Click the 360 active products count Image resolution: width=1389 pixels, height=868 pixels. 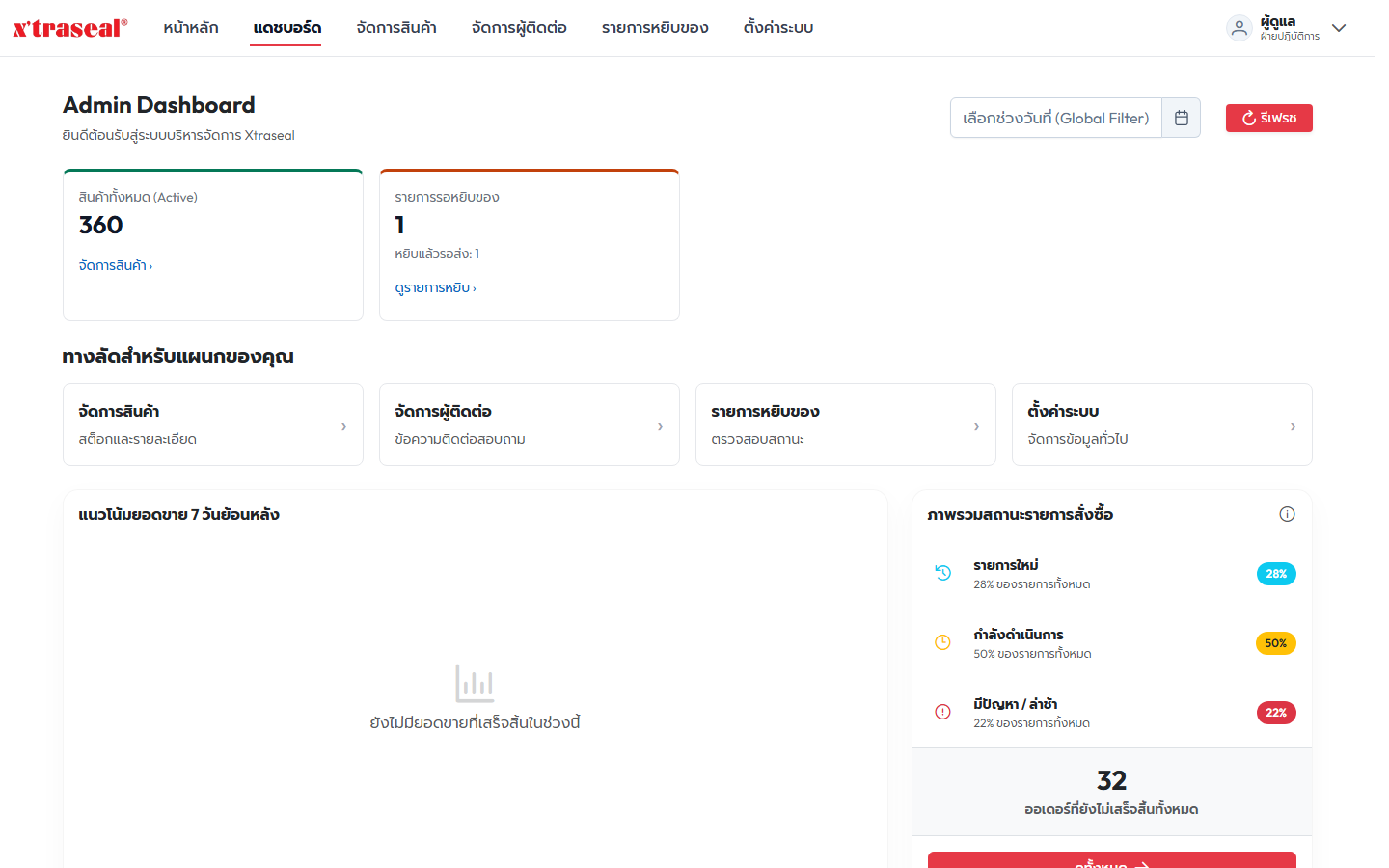tap(101, 225)
